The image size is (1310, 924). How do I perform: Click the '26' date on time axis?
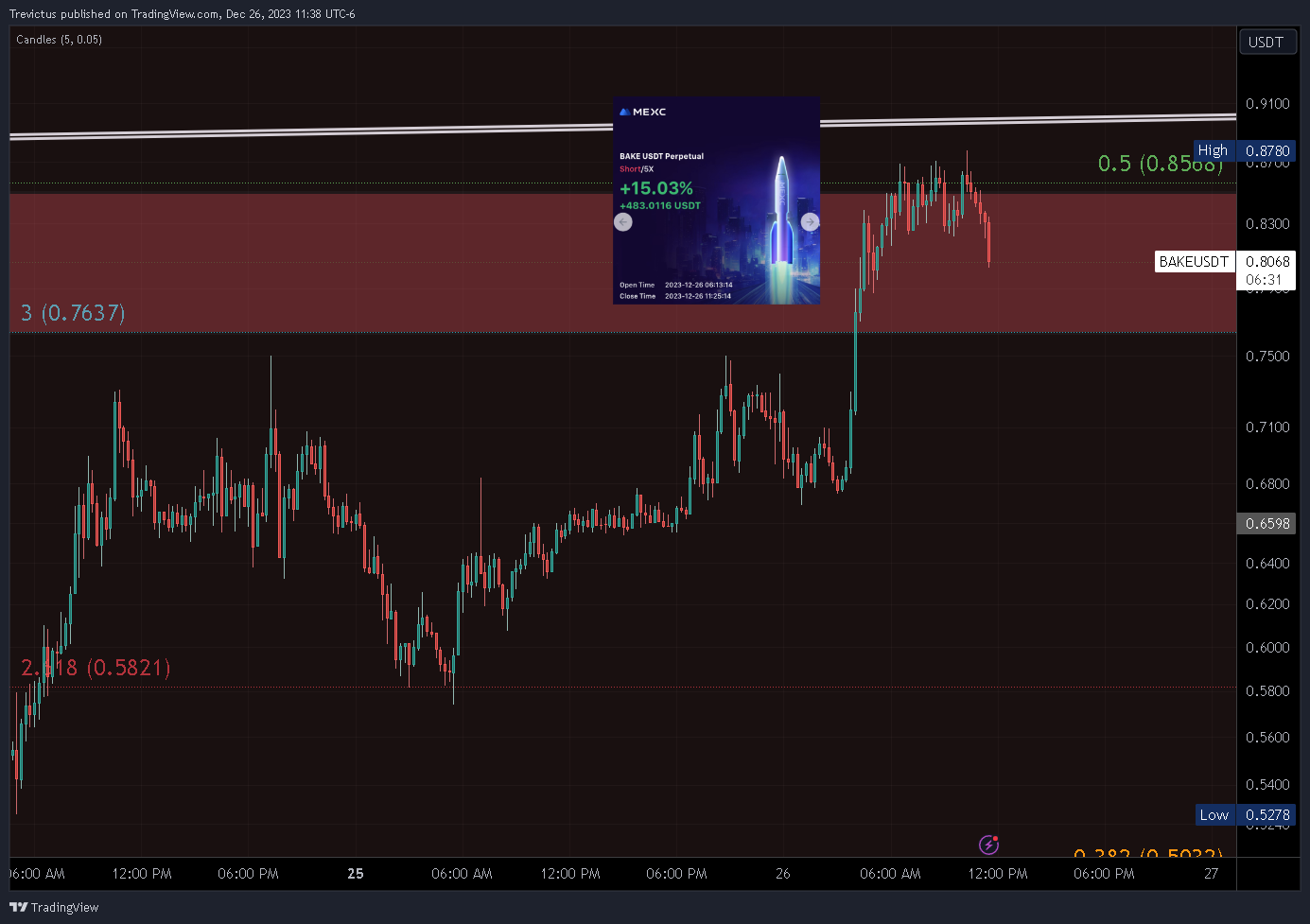[x=783, y=874]
